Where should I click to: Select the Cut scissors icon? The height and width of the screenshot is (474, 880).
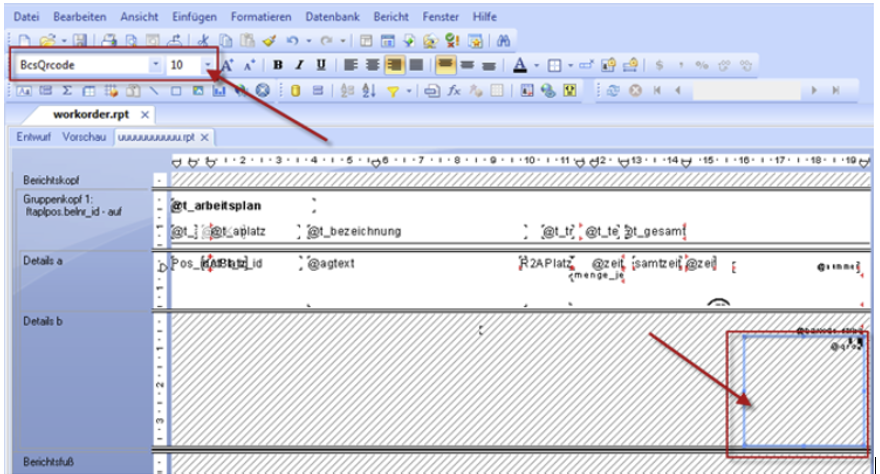click(x=204, y=41)
